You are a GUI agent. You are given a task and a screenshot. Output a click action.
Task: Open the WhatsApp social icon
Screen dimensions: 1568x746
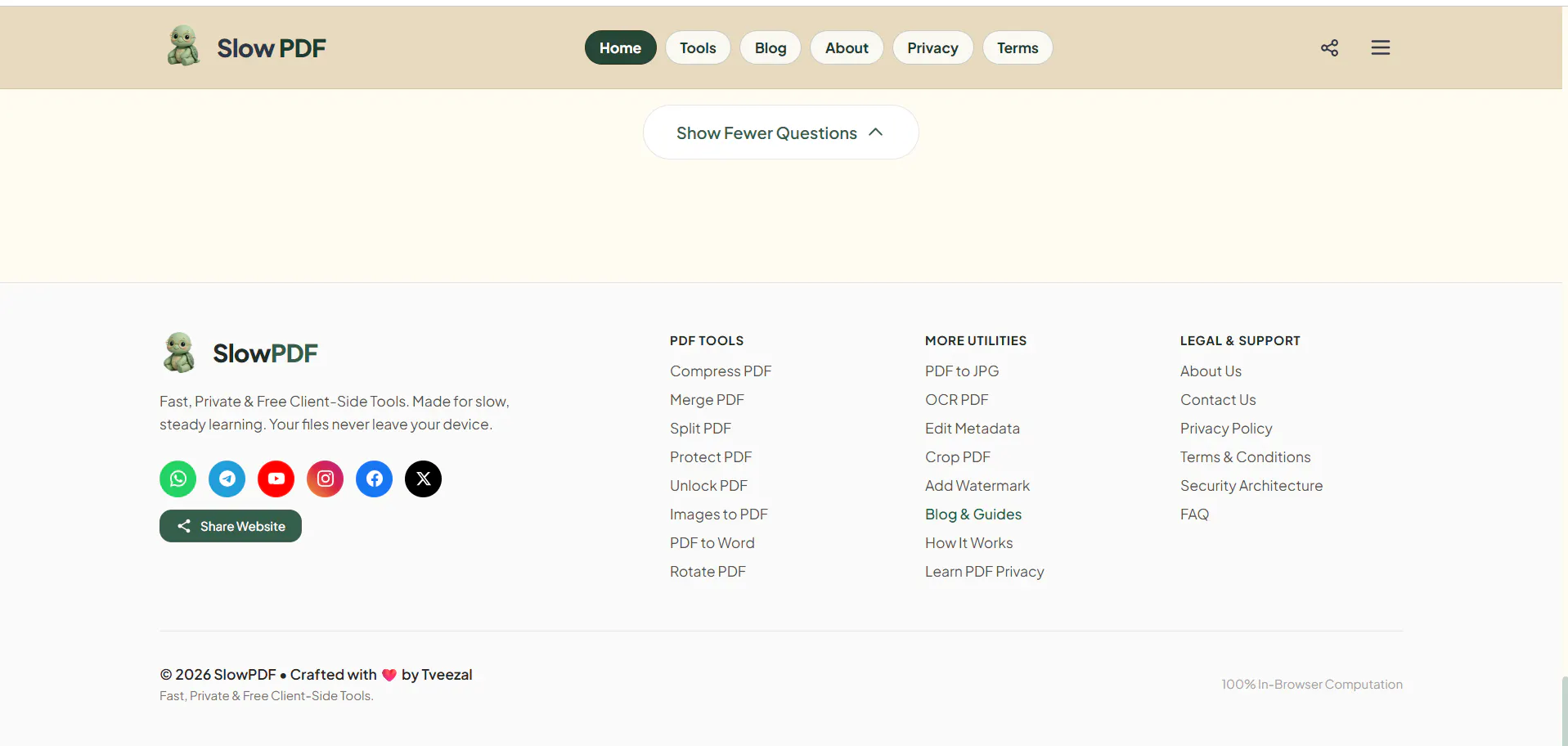pyautogui.click(x=177, y=479)
